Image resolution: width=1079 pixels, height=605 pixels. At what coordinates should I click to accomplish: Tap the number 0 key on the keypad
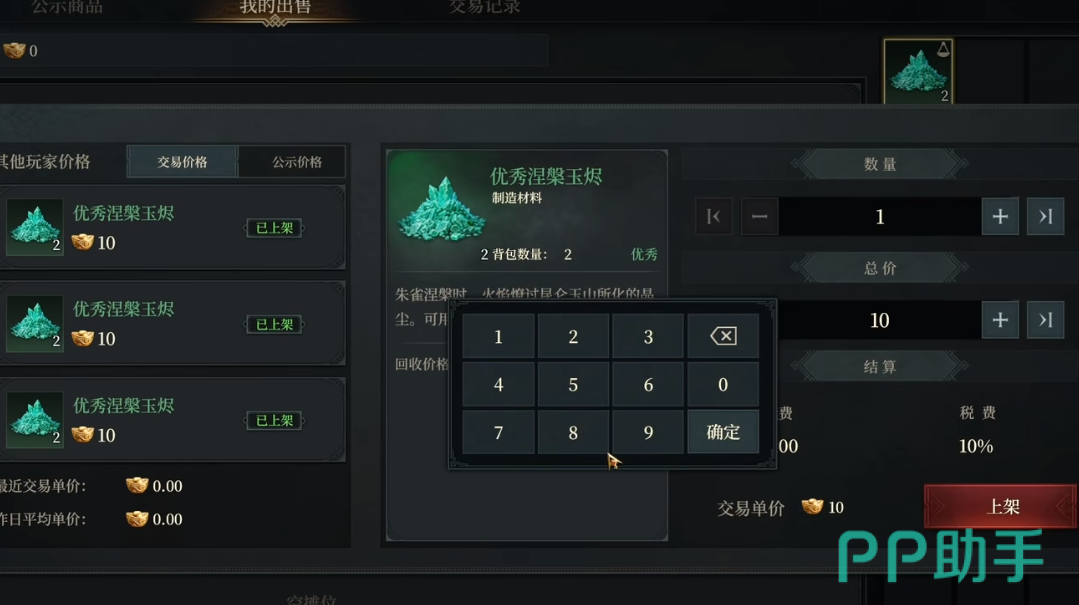(x=723, y=384)
